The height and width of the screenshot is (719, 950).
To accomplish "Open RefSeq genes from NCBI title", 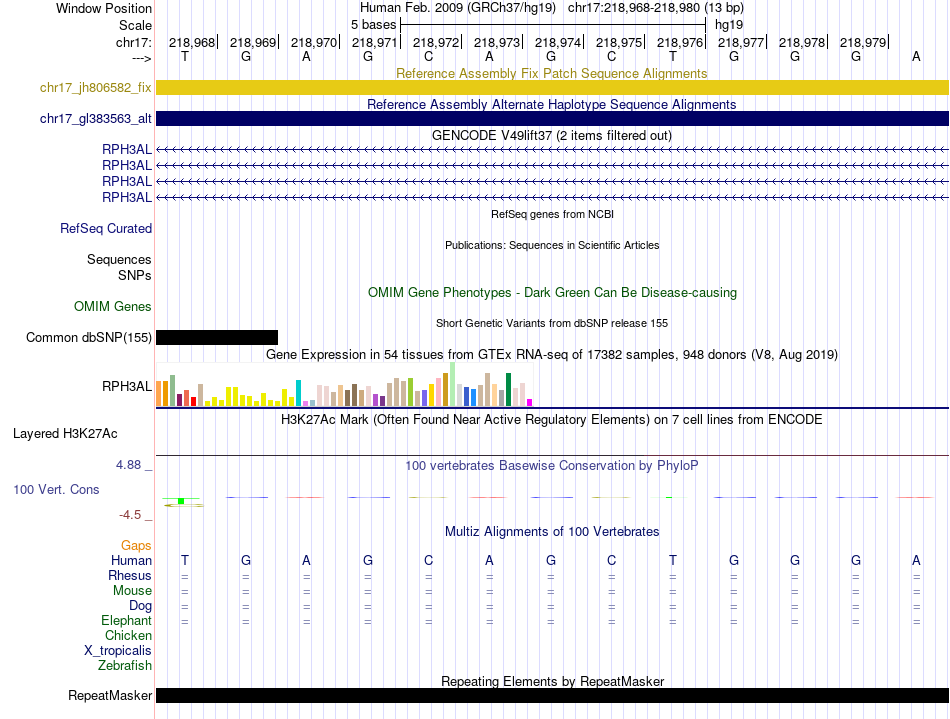I will [552, 214].
